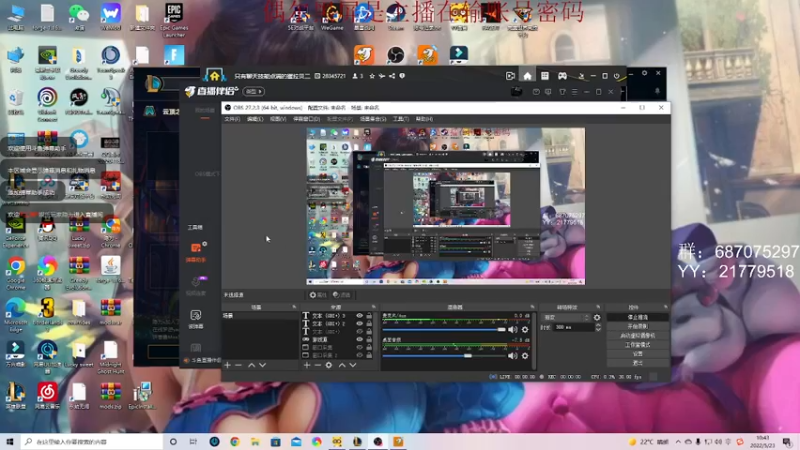Click Exit button in OBS Controls

click(x=637, y=363)
